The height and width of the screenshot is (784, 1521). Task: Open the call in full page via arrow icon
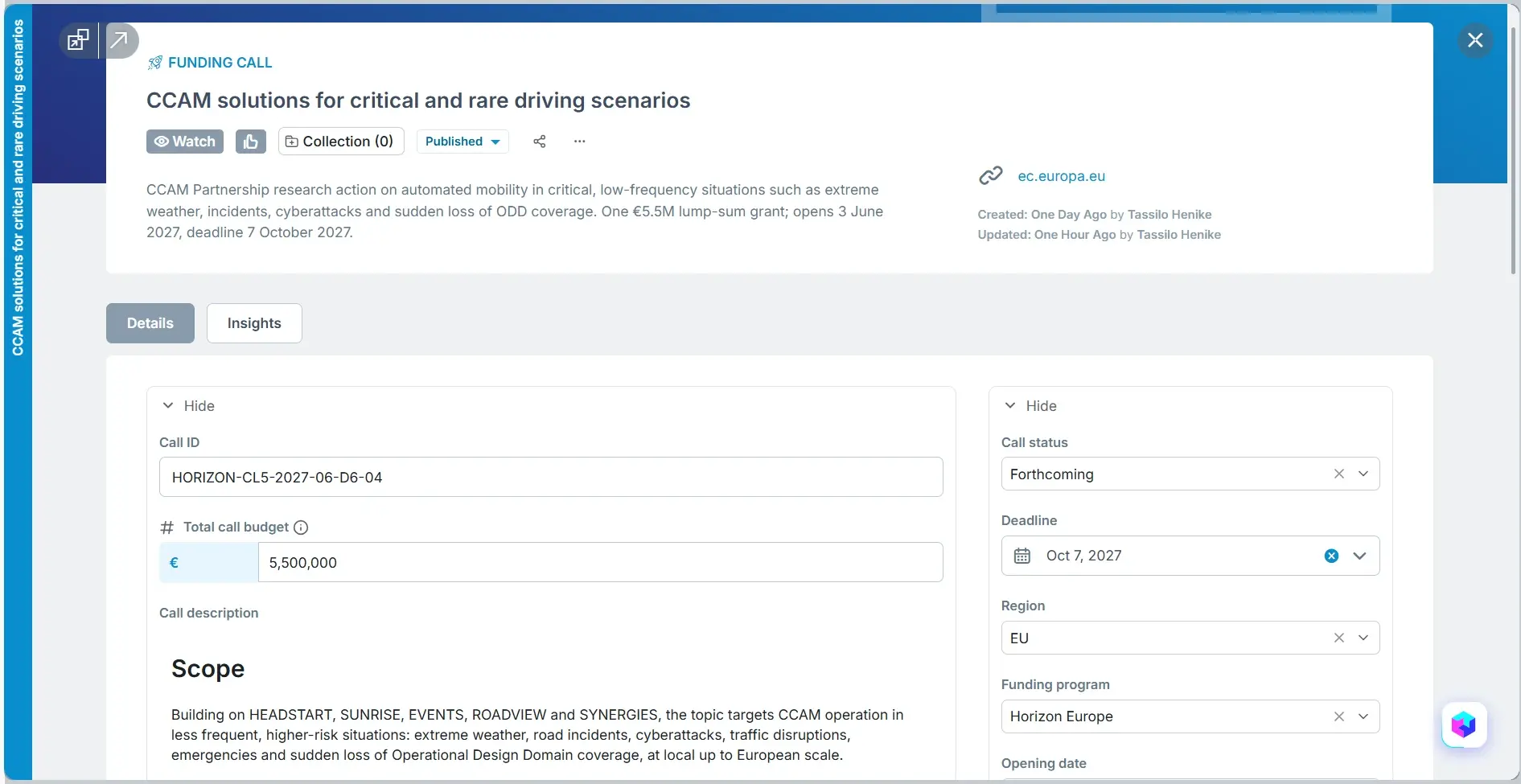(121, 40)
